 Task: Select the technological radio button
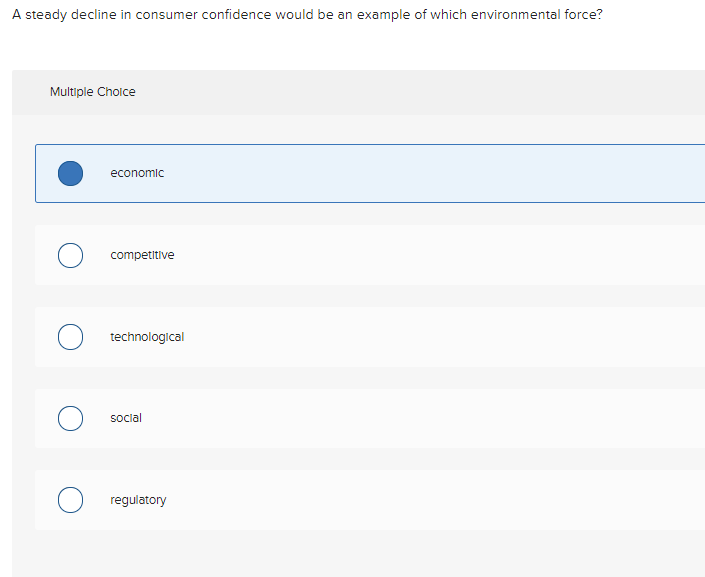coord(70,337)
